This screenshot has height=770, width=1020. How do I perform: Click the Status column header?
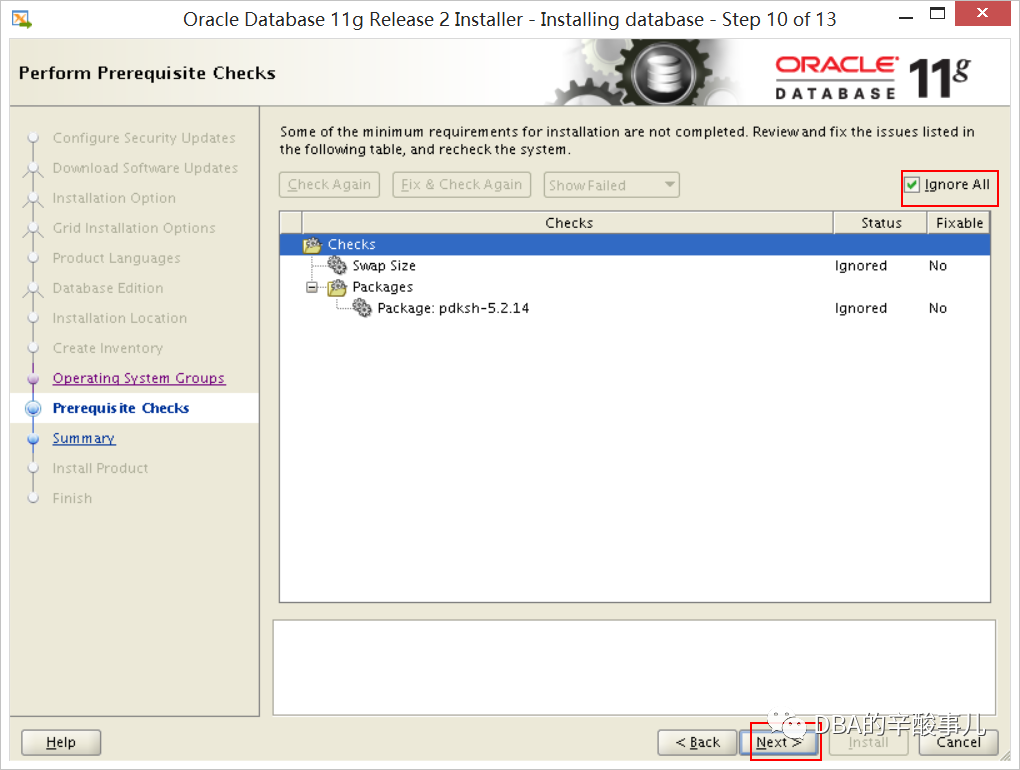881,223
